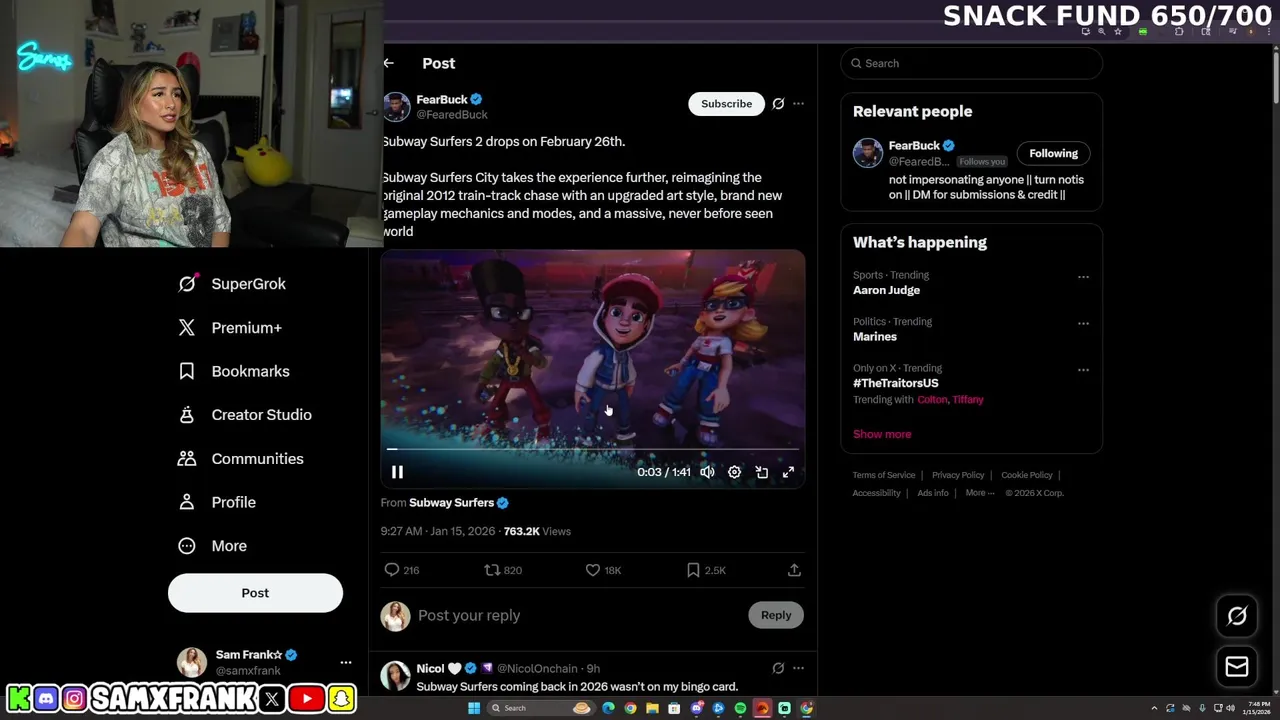Go back using the Post header arrow
Screen dimensions: 1280x720
coord(389,63)
